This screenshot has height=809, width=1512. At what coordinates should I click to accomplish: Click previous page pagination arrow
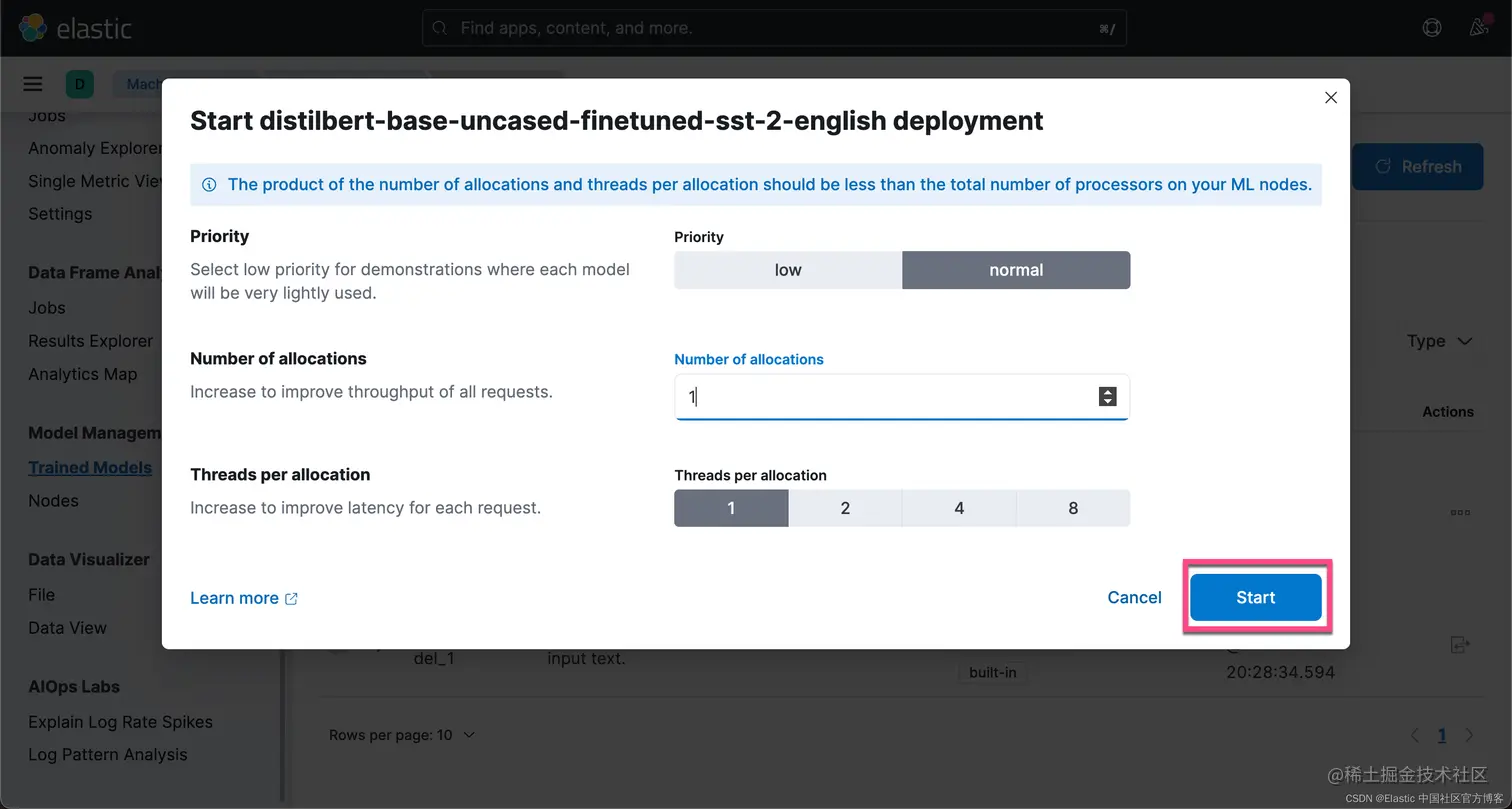tap(1415, 735)
